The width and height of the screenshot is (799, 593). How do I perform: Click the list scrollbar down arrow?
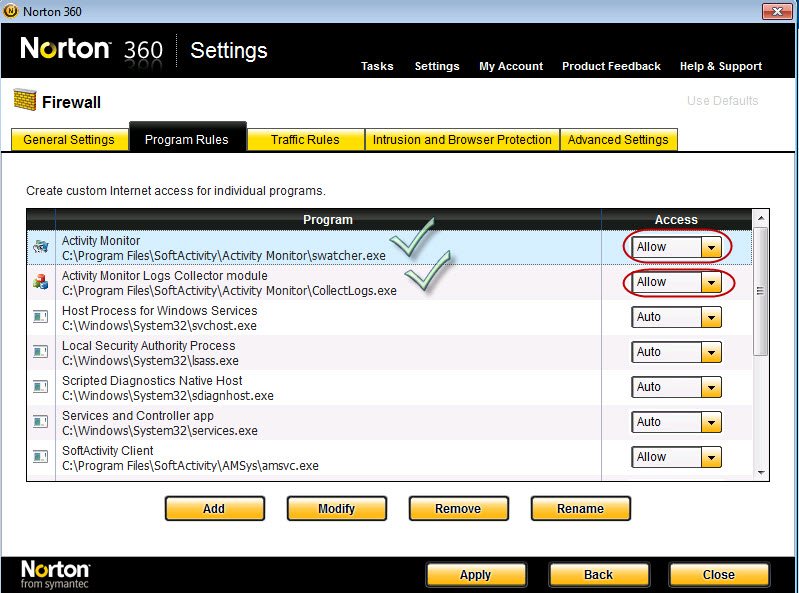(x=761, y=472)
